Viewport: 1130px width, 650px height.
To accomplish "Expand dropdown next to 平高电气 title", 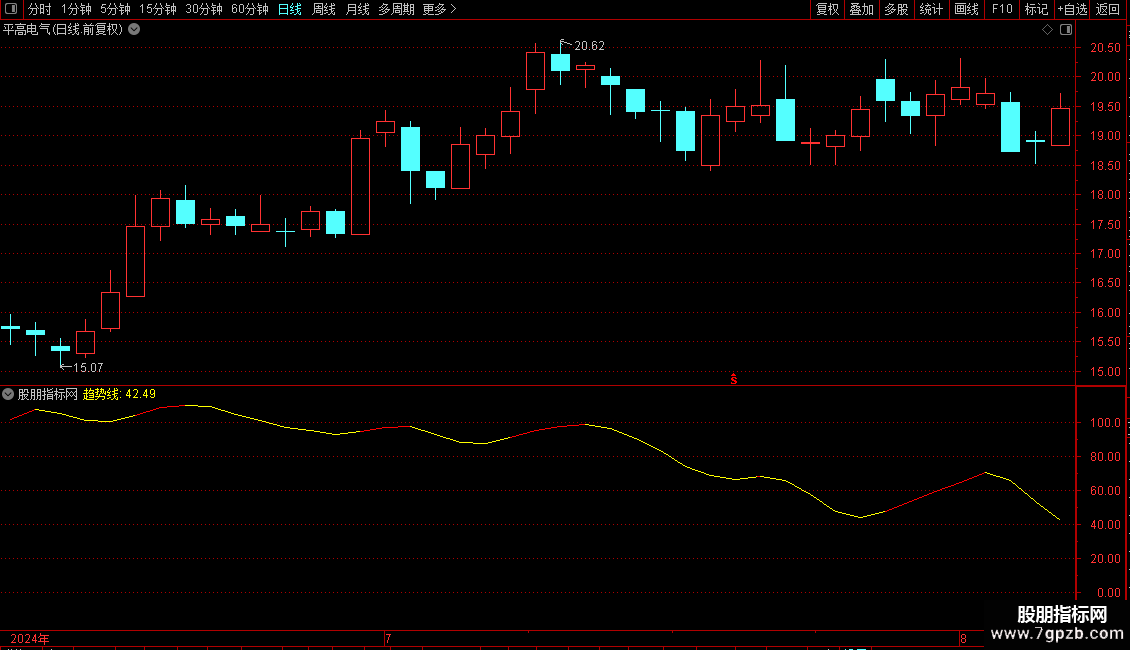I will (134, 30).
